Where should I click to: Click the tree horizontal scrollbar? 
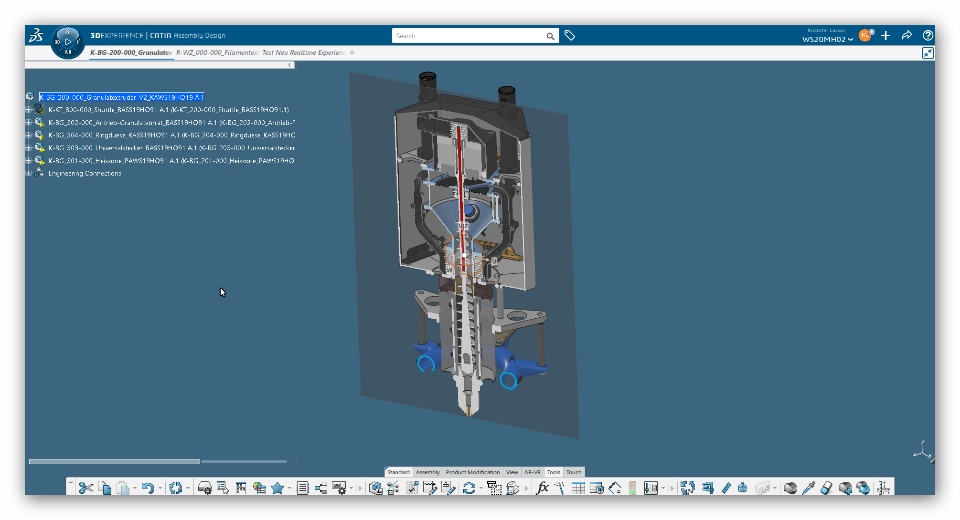point(114,461)
